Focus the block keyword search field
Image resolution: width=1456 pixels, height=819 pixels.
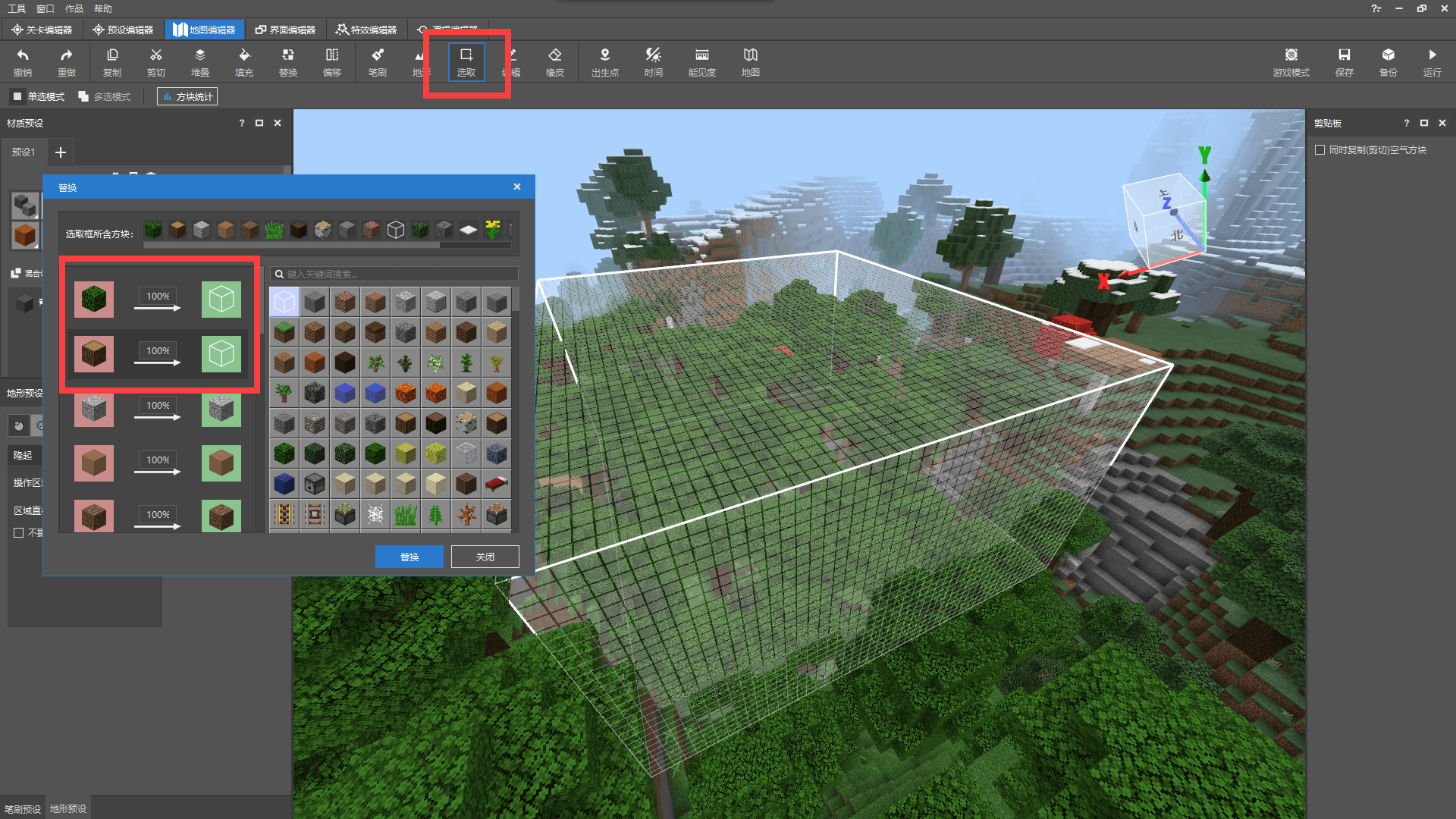394,274
